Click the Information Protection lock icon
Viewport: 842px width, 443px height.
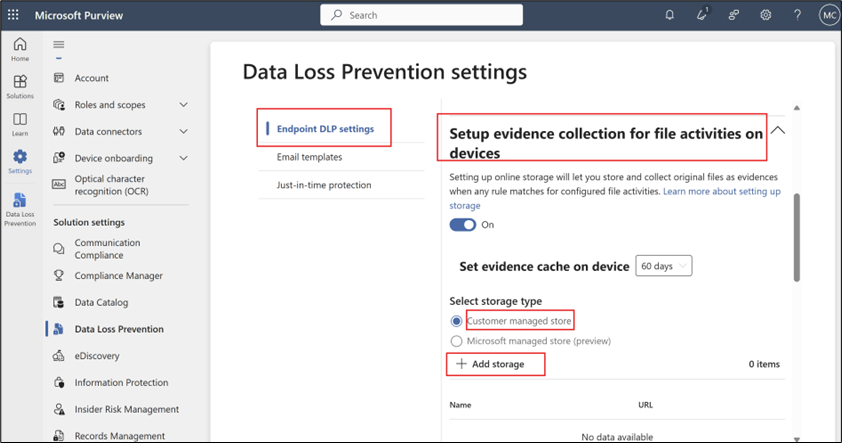coord(59,382)
